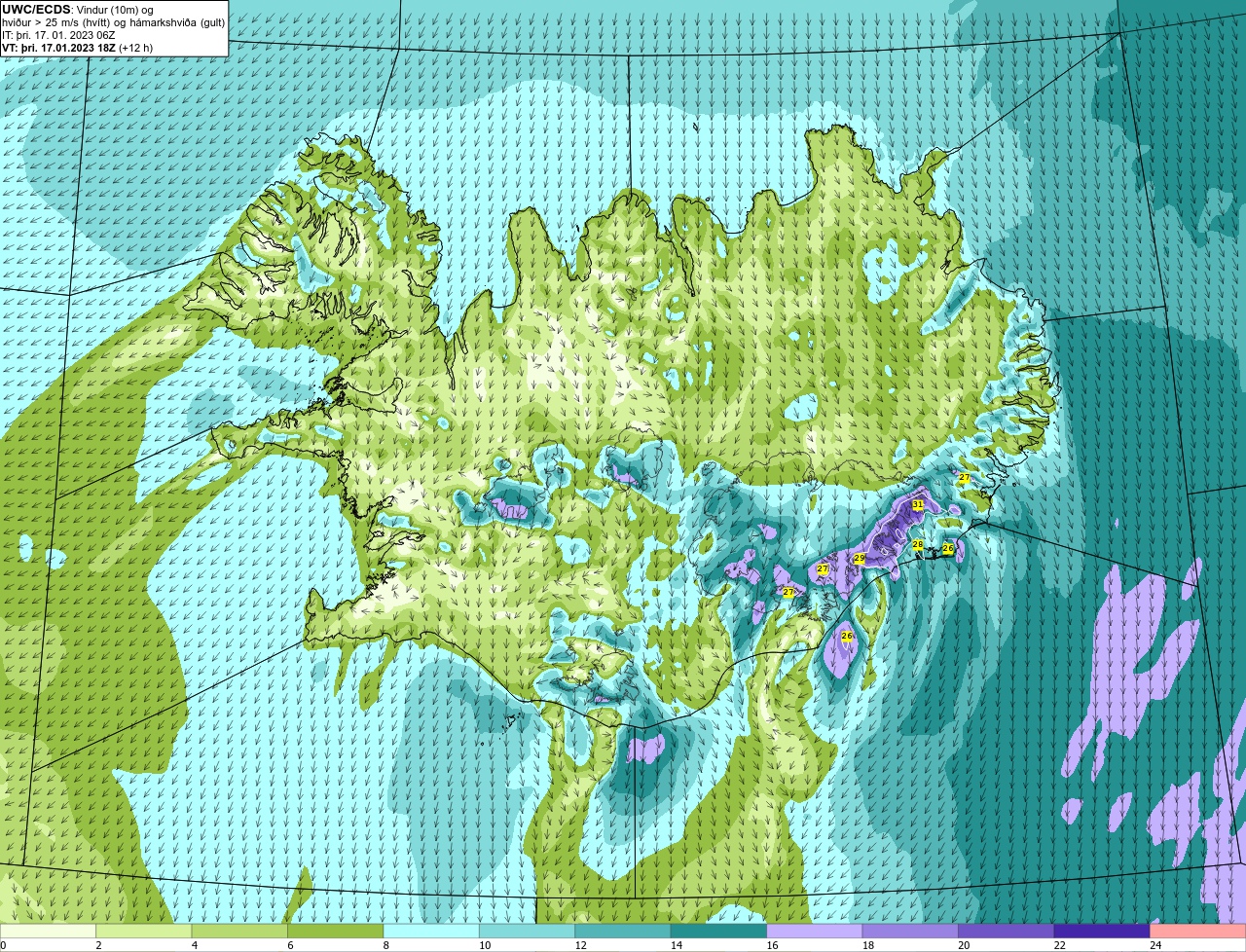
Task: Pick the medium teal 12–14 scale swatch
Action: pyautogui.click(x=623, y=932)
